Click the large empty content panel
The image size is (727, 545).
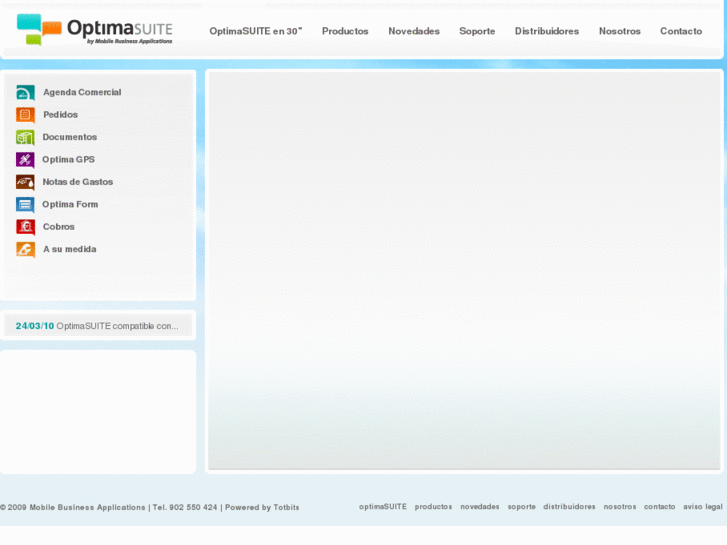tap(464, 271)
